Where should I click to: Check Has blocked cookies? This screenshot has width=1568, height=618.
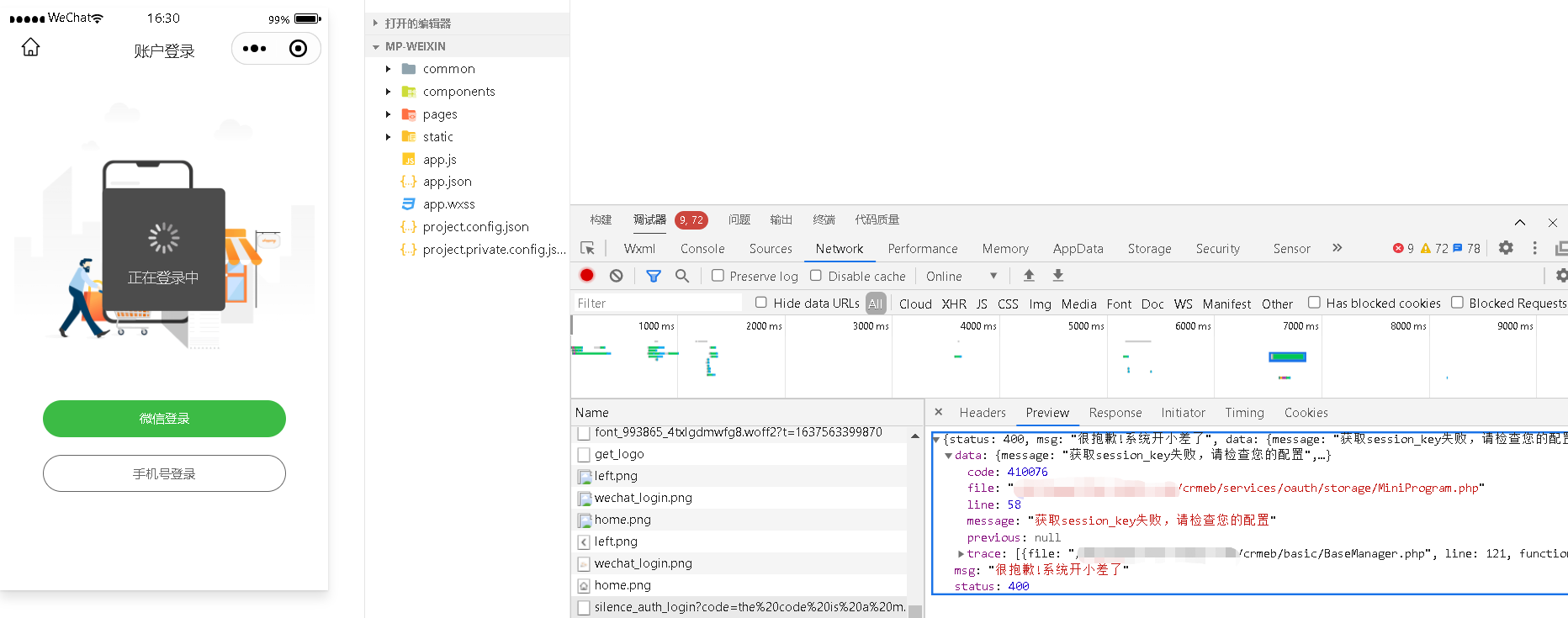[1314, 303]
